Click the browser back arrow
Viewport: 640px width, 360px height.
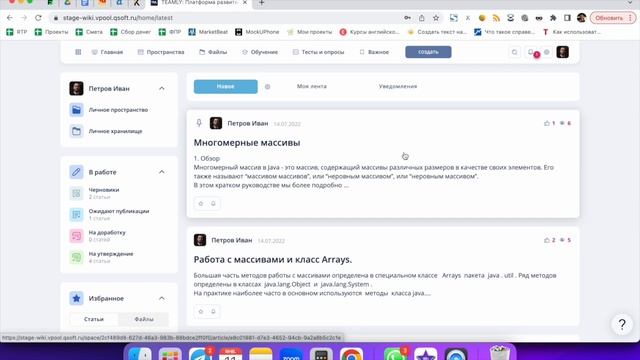tap(10, 18)
